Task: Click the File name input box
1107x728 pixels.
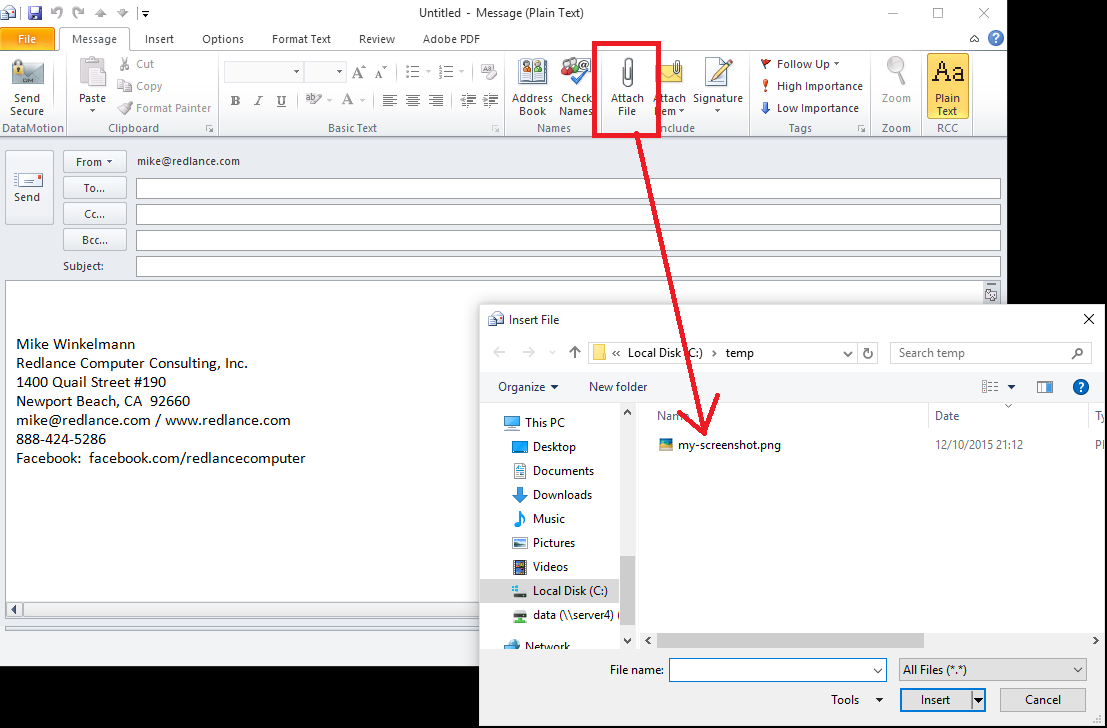Action: click(778, 670)
